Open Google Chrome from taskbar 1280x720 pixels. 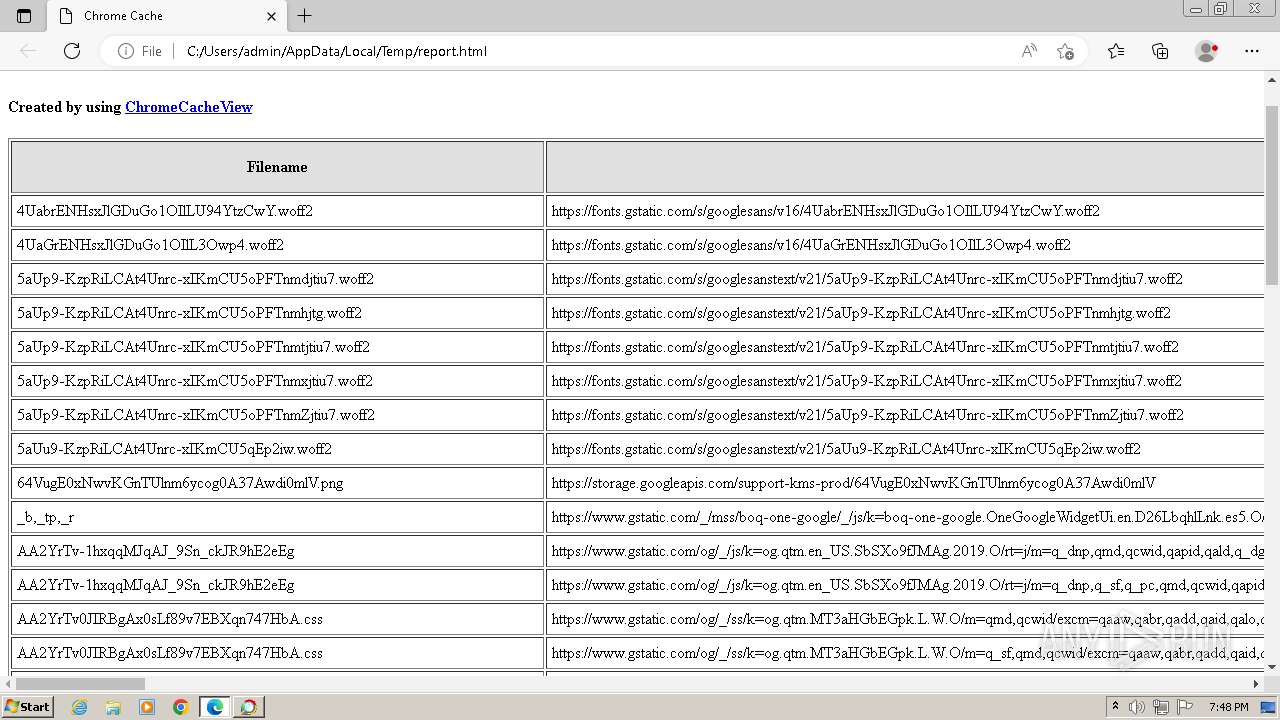click(181, 707)
